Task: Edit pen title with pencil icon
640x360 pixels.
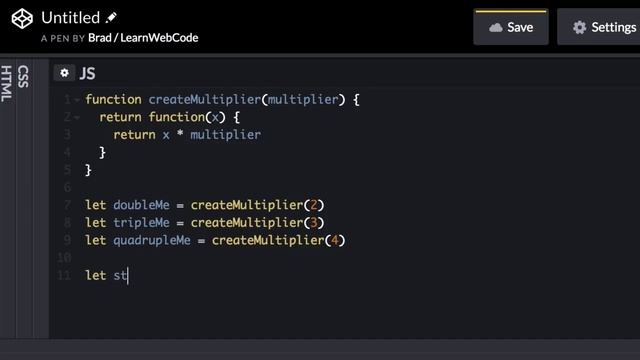Action: (111, 18)
